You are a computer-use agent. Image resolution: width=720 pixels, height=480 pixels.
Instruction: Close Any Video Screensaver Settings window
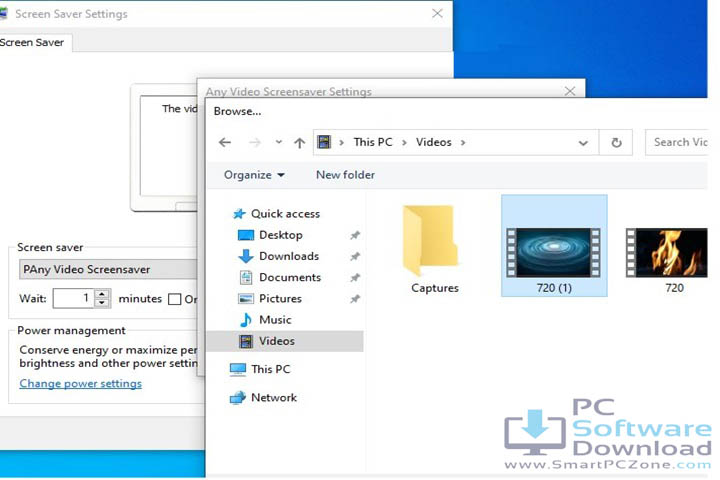570,91
